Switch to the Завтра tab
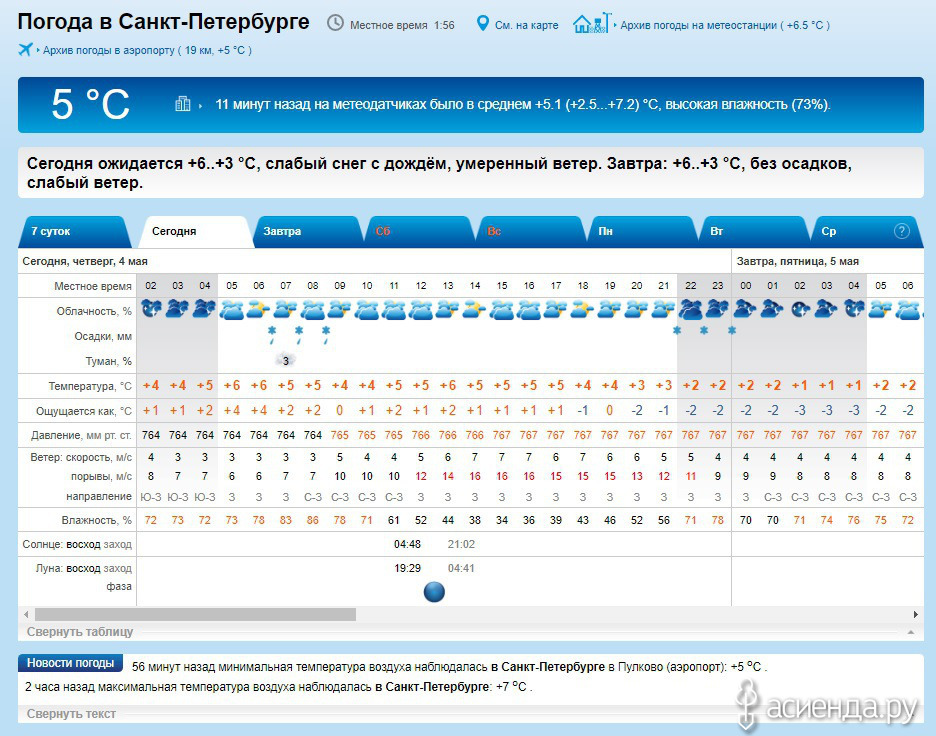Screen dimensions: 936x736 306,232
